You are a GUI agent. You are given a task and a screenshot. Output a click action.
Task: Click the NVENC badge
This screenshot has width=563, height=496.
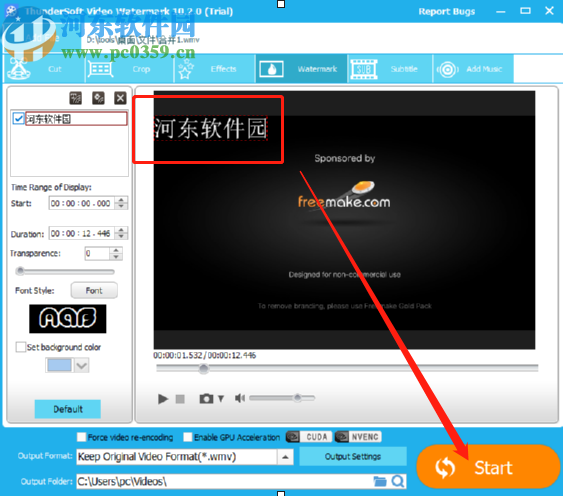358,437
